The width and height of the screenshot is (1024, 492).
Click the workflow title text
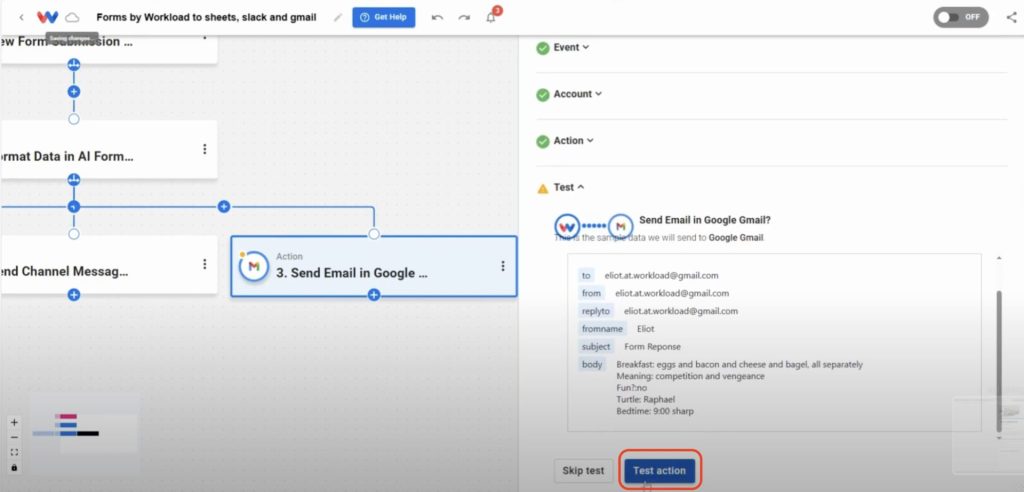pos(206,18)
